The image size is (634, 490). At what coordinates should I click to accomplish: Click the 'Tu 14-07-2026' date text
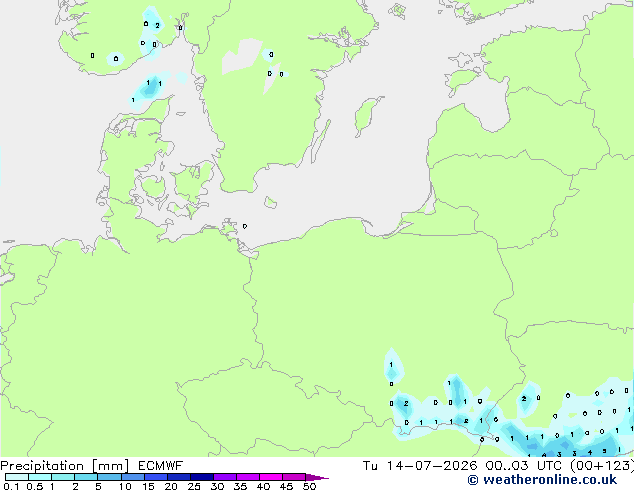(x=420, y=466)
